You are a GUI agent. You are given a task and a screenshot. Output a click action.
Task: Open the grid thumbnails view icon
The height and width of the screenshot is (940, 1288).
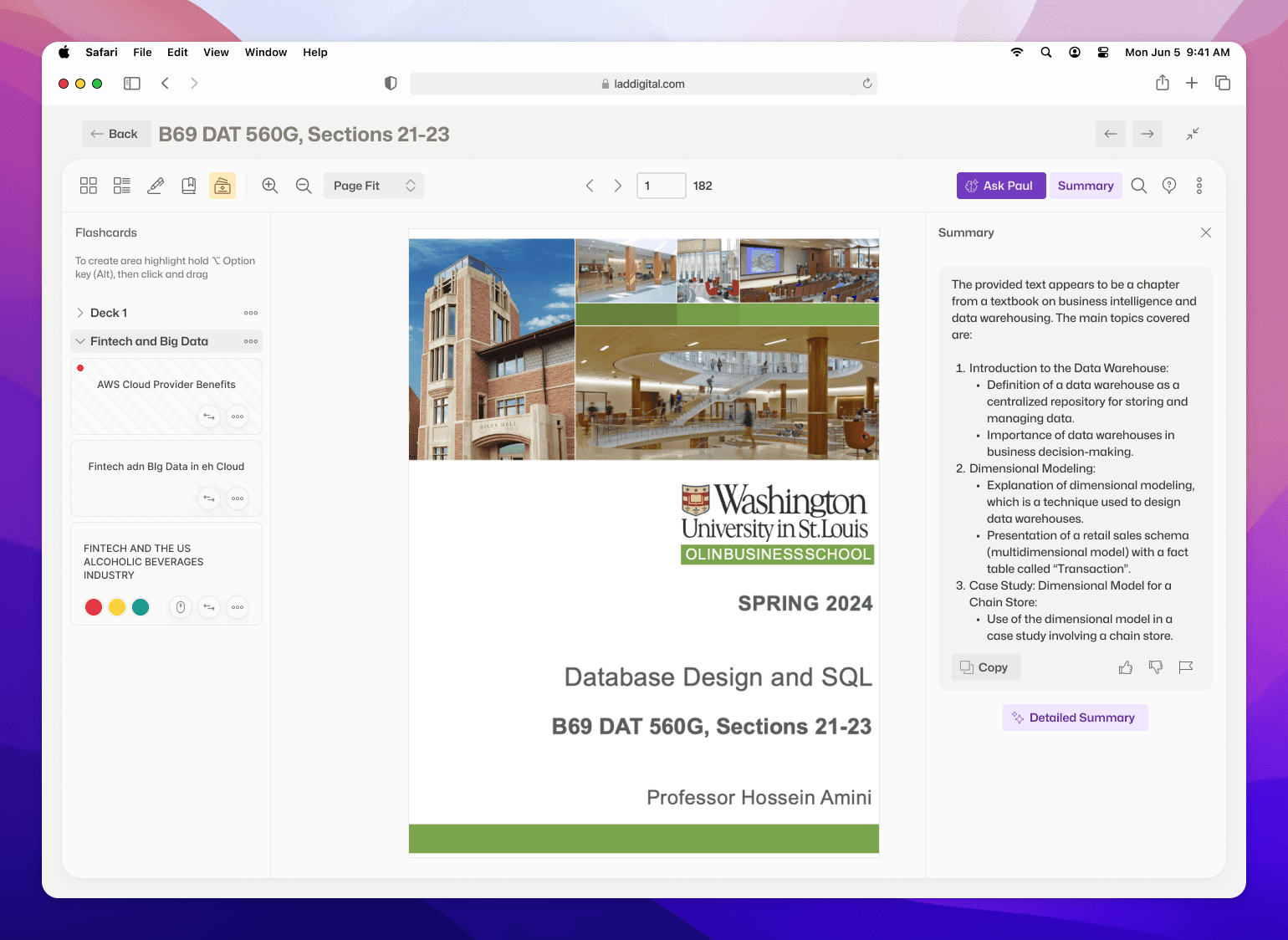89,186
